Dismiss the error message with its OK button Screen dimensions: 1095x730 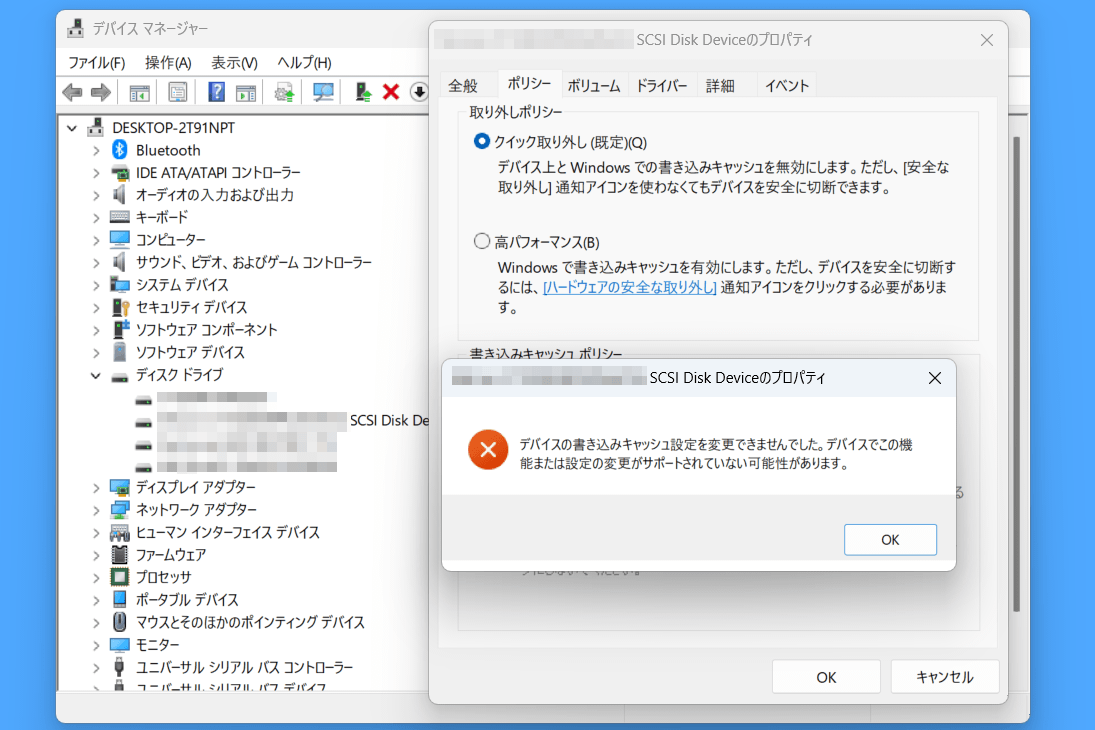(890, 539)
